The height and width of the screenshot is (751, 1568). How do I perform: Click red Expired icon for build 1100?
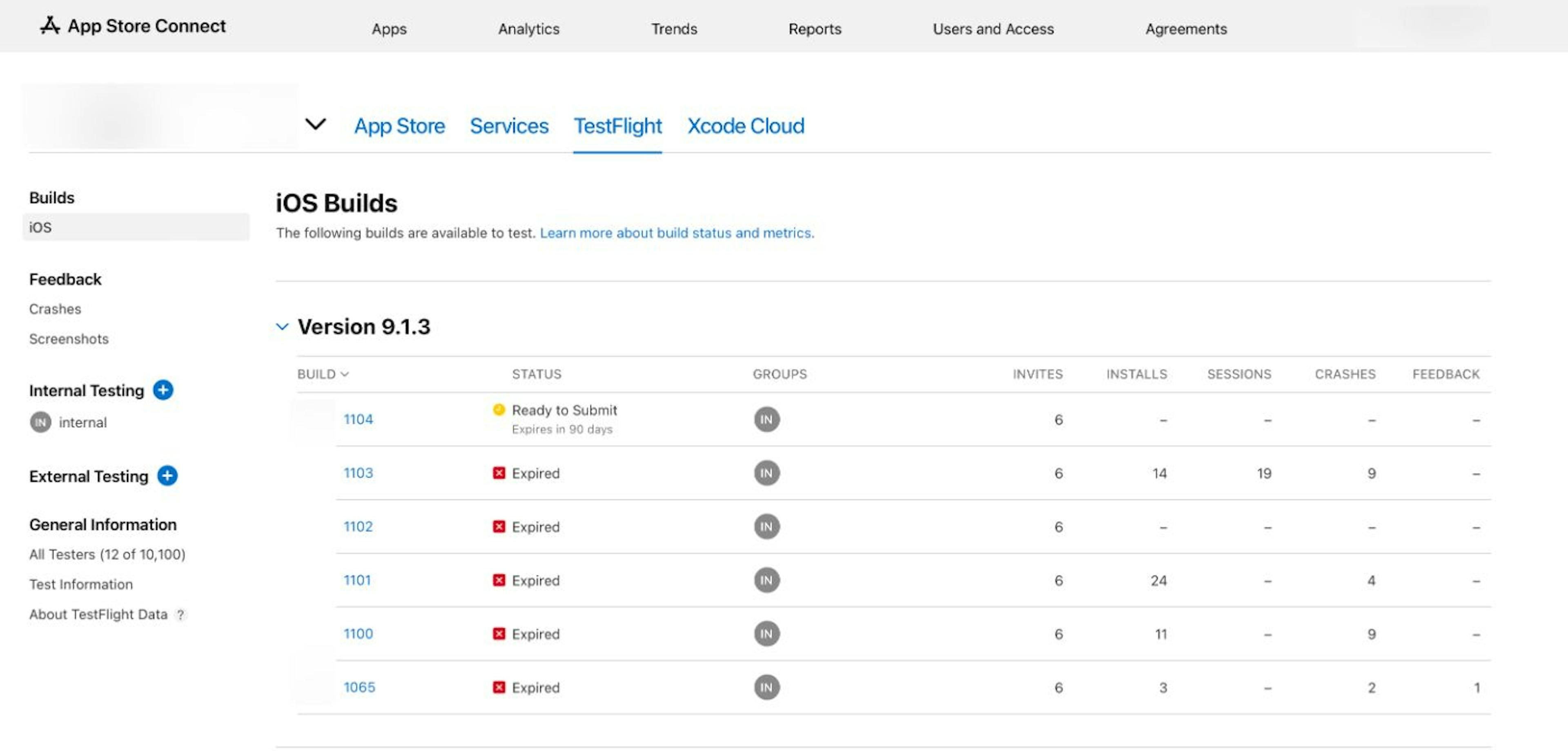pos(499,633)
